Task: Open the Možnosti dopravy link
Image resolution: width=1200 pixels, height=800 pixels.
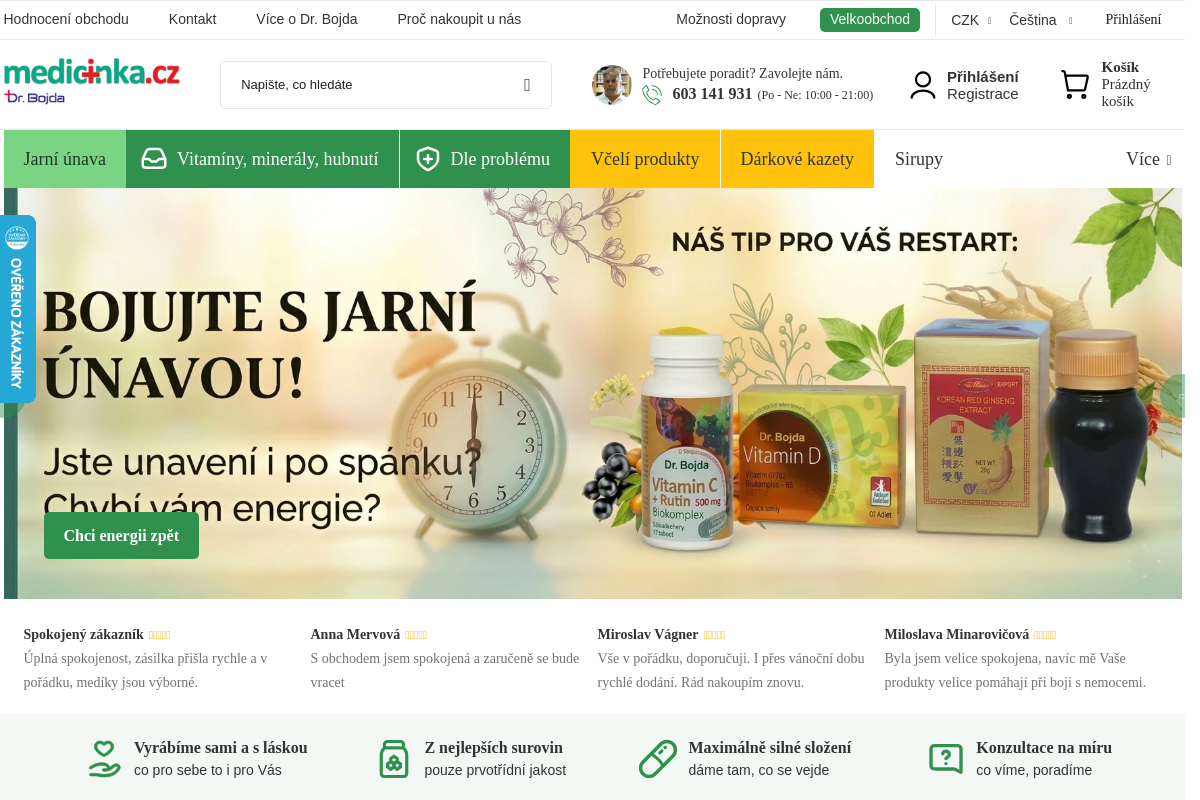Action: tap(731, 19)
